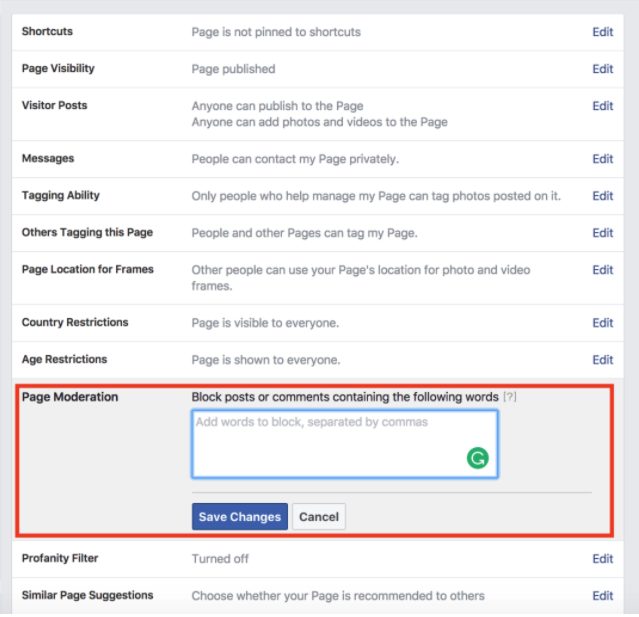This screenshot has width=639, height=617.
Task: Edit Page Location for Frames setting
Action: coord(602,270)
